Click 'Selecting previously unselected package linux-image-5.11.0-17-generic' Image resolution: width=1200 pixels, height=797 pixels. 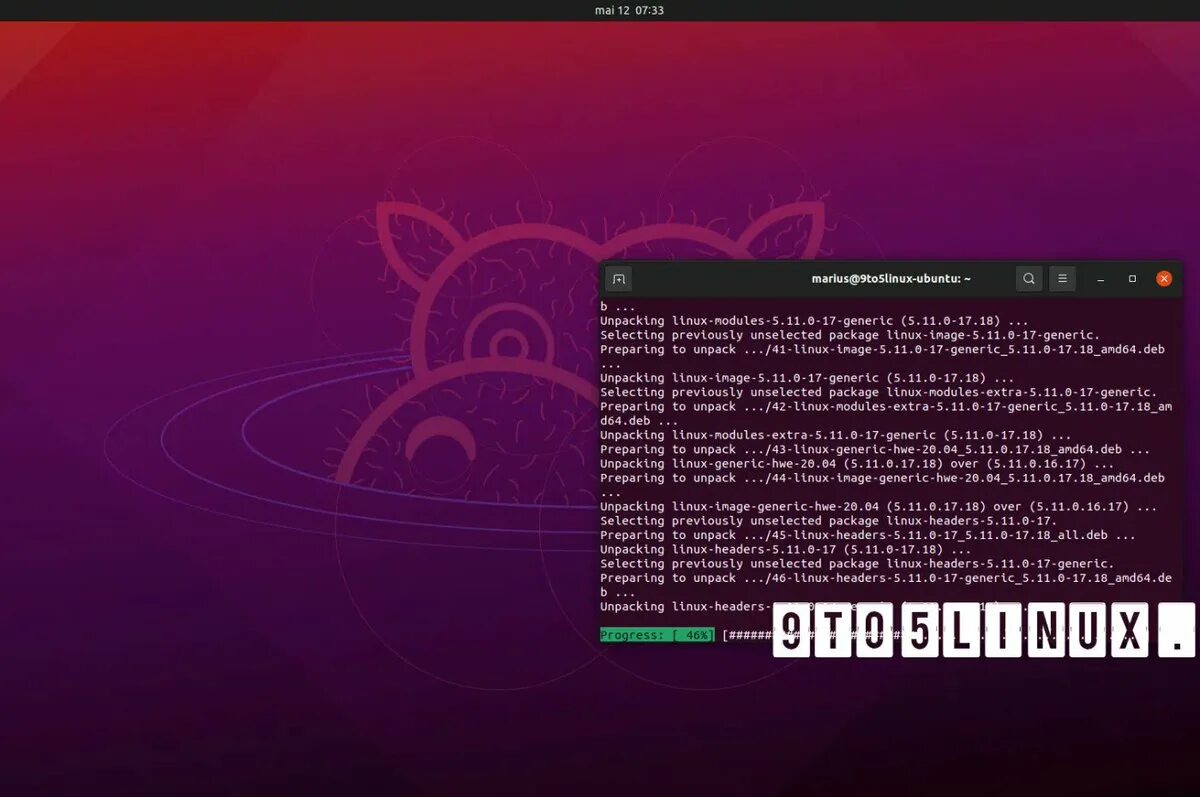(x=850, y=335)
